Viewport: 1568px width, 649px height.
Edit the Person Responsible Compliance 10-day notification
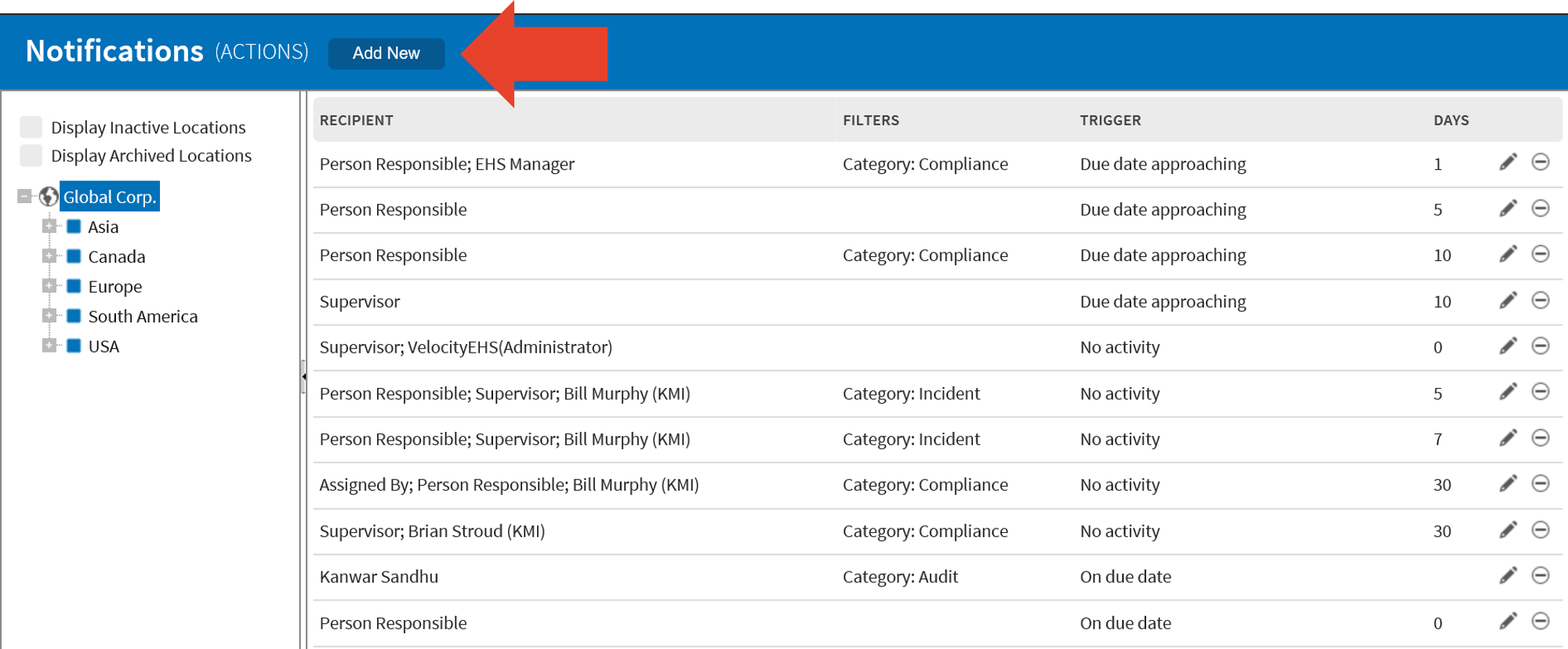click(1508, 254)
